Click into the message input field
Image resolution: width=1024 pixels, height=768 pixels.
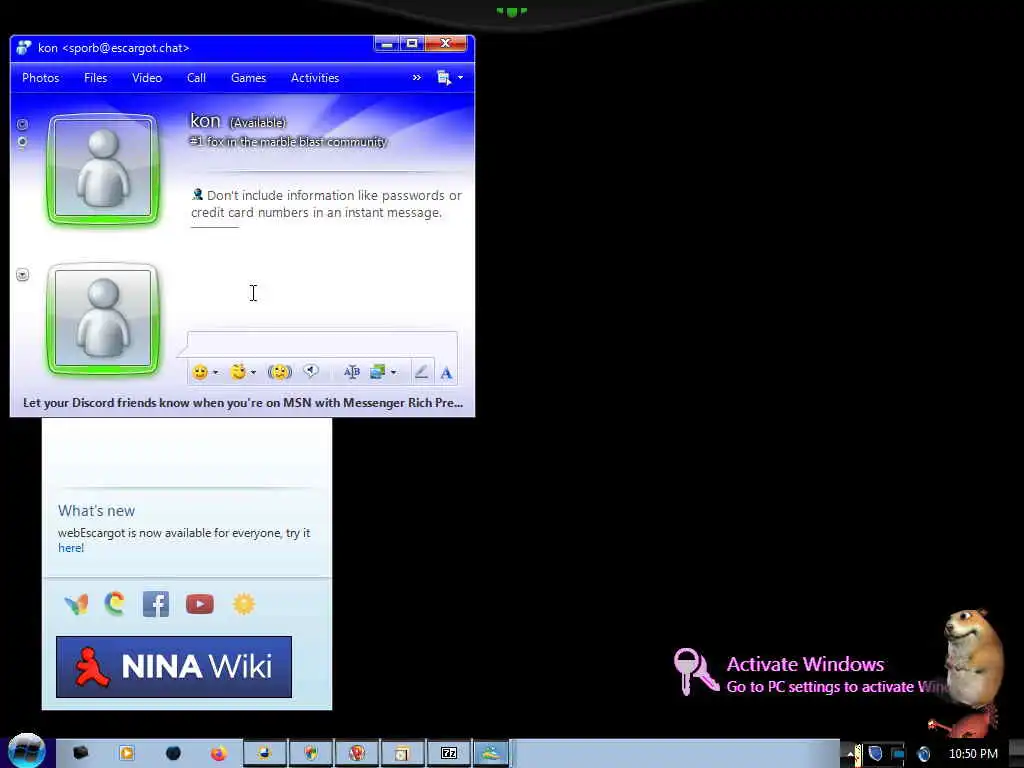(322, 345)
